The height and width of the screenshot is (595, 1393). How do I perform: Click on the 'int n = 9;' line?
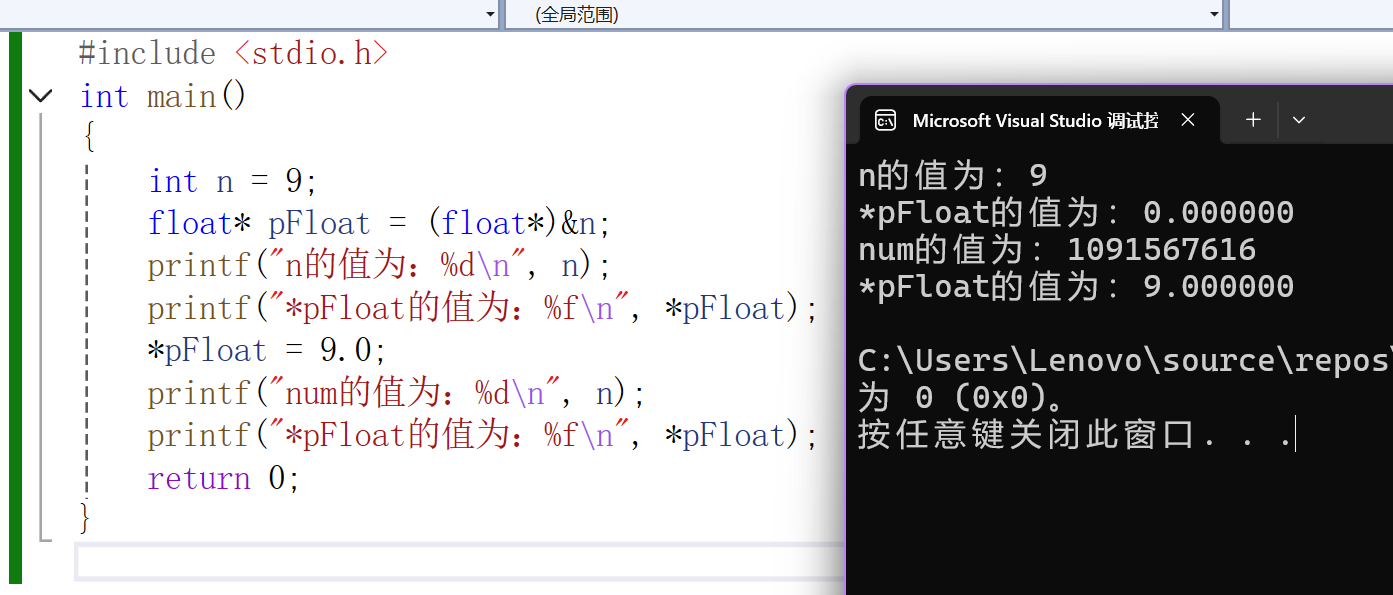233,181
